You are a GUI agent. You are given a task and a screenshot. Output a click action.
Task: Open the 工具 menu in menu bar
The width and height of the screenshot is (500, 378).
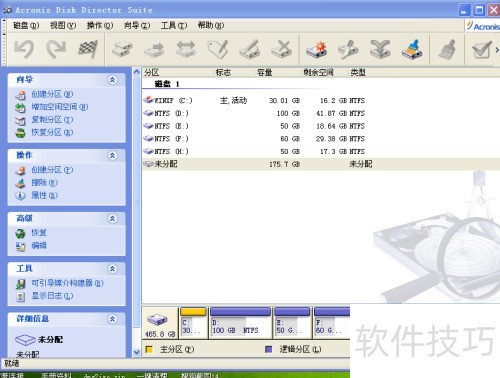[x=174, y=25]
